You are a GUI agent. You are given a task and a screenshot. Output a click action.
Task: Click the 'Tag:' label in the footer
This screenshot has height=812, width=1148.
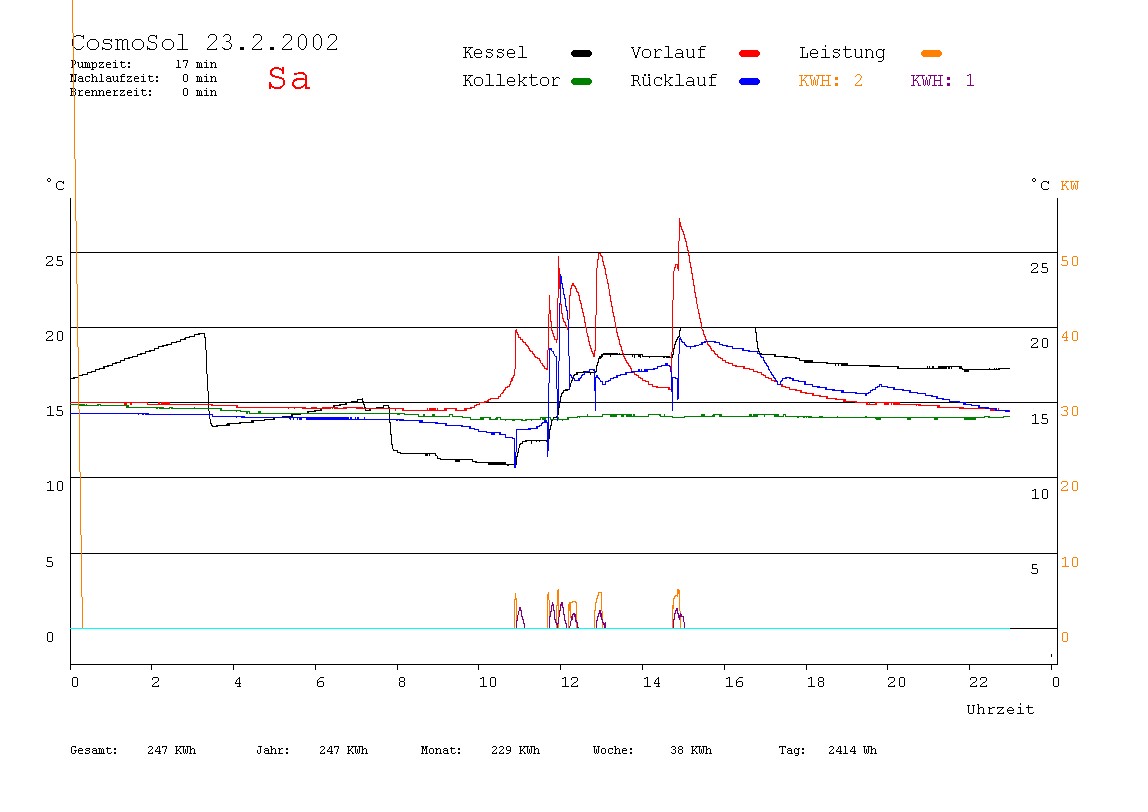(791, 750)
